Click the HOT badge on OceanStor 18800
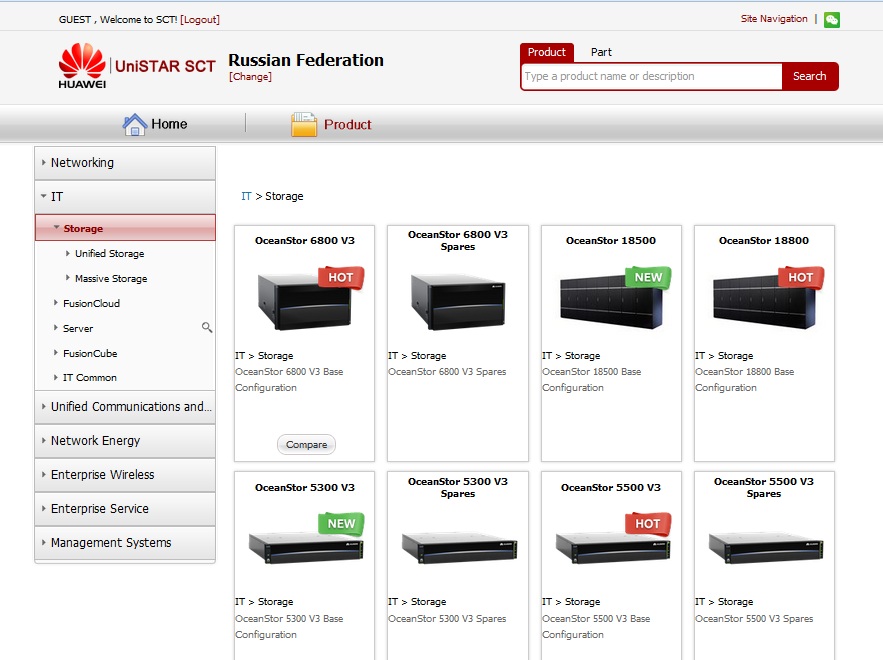Screen dimensions: 883x660 [801, 278]
